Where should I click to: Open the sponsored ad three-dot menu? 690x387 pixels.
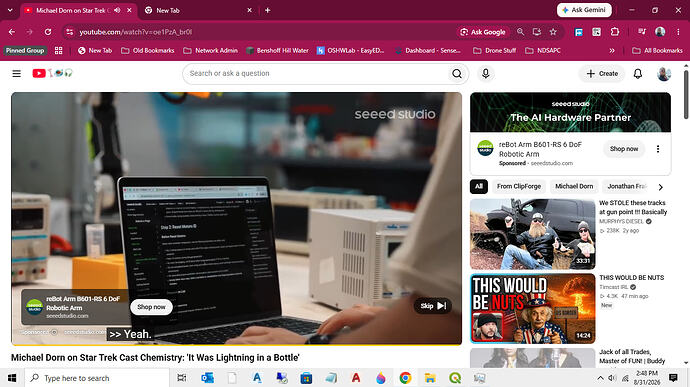pos(658,149)
